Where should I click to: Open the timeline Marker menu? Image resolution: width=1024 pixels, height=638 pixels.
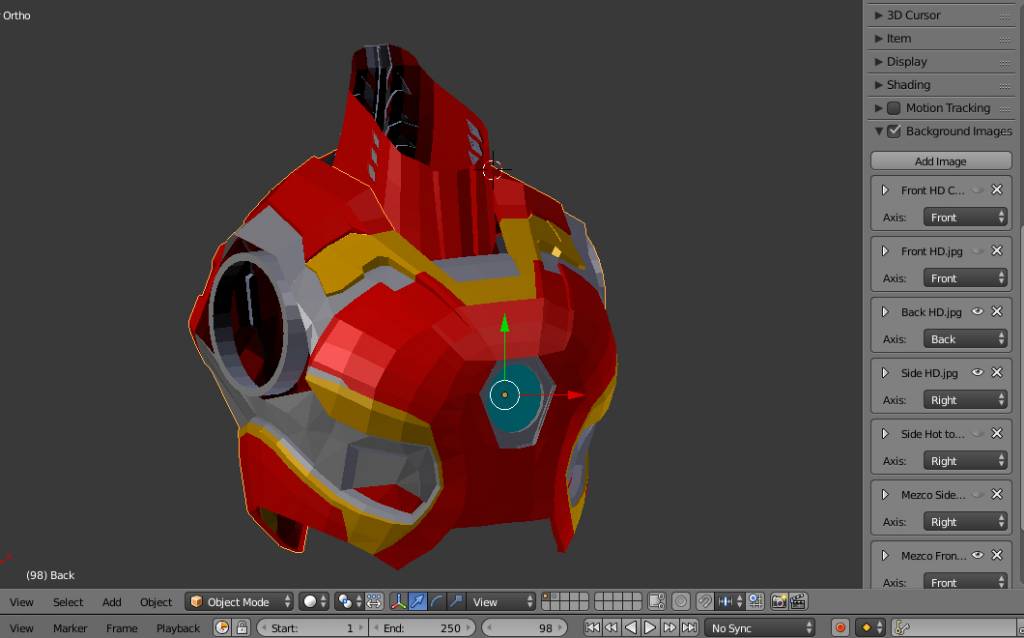(70, 628)
